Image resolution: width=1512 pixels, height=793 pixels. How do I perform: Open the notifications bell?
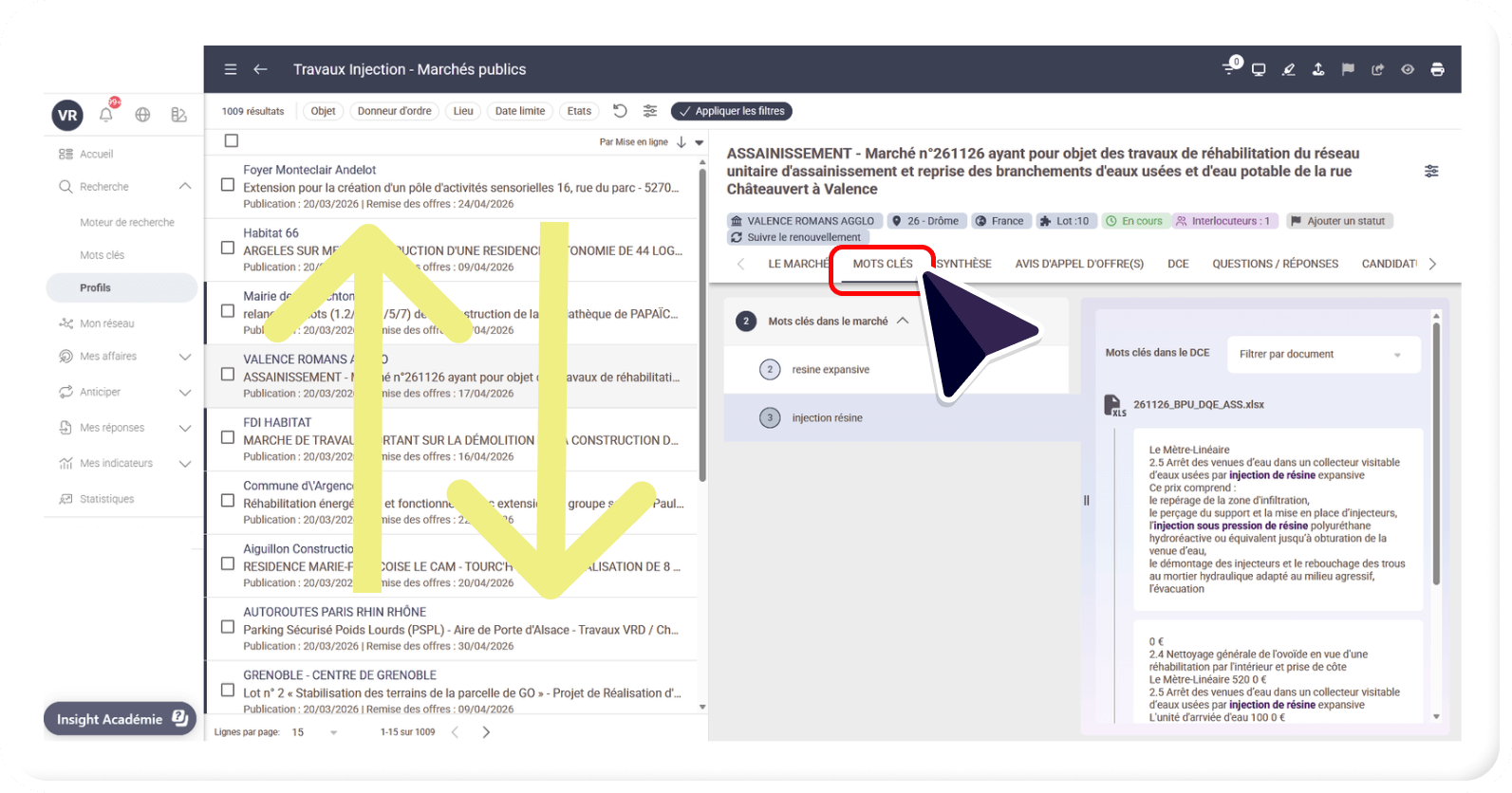pos(106,115)
